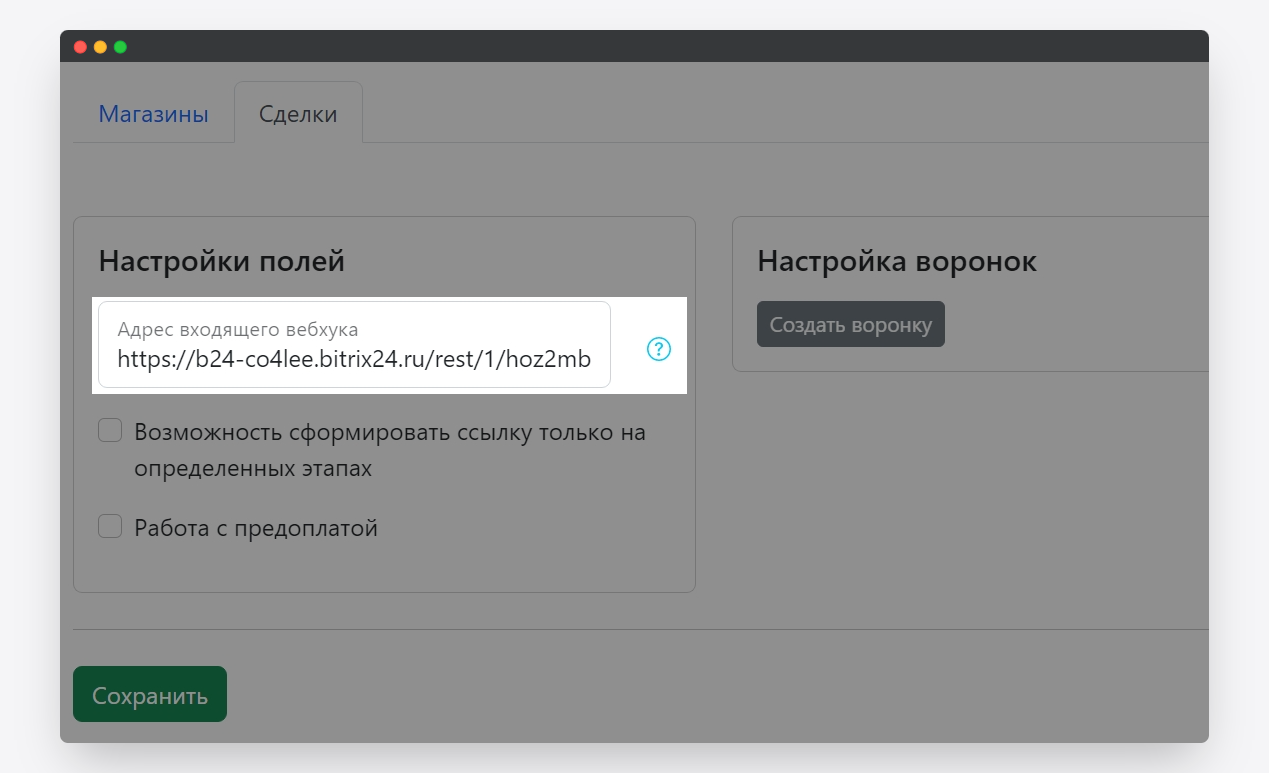1269x773 pixels.
Task: Switch to the "Магазины" tab
Action: 153,114
